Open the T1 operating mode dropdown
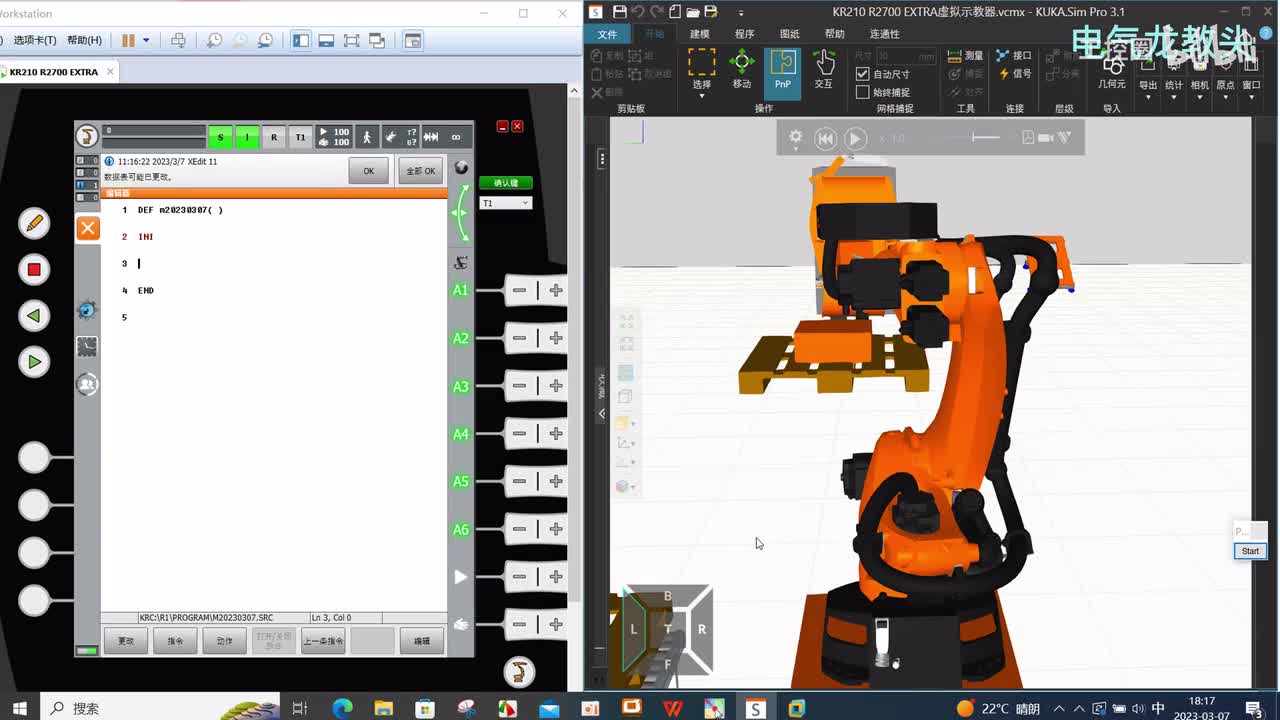Viewport: 1280px width, 720px height. click(505, 203)
